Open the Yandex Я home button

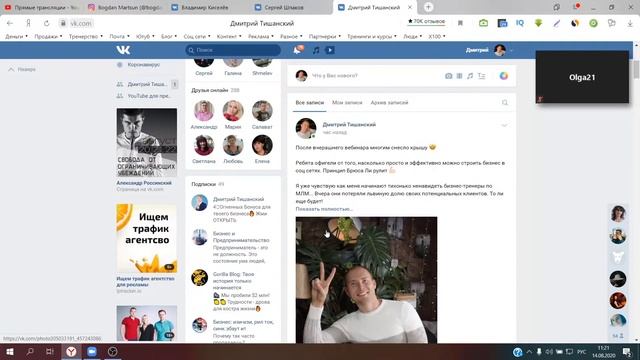(28, 23)
